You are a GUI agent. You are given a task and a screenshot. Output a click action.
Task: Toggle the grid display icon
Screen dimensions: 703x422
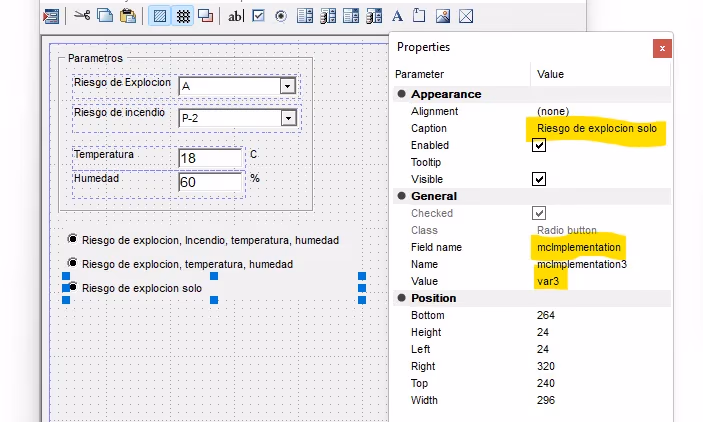(182, 16)
